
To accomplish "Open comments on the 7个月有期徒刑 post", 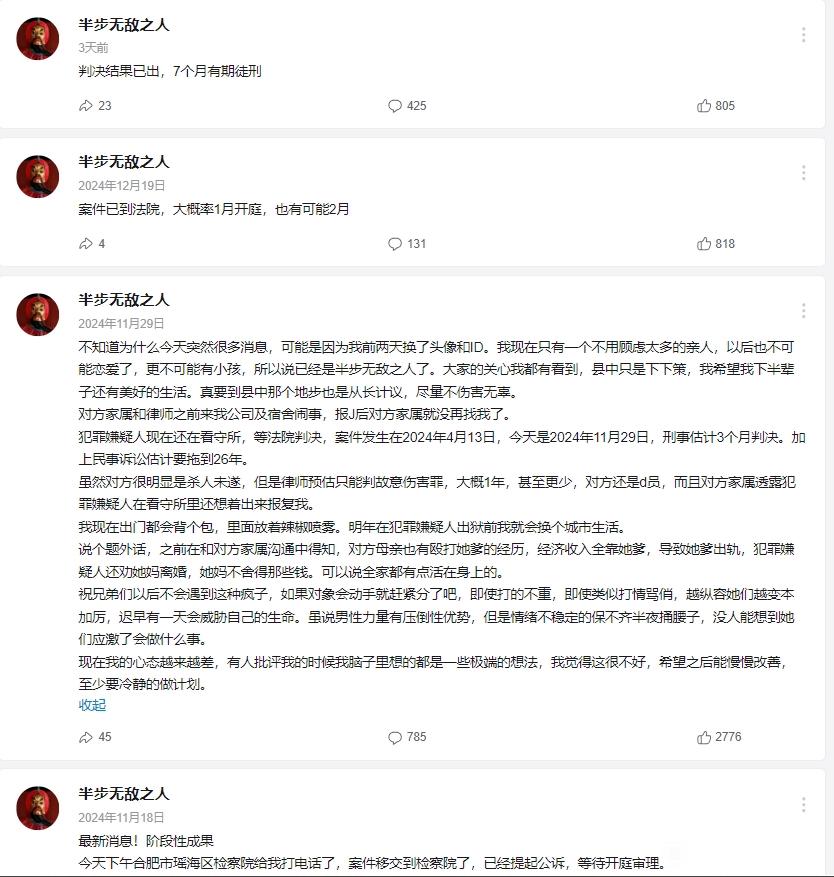I will pyautogui.click(x=407, y=106).
